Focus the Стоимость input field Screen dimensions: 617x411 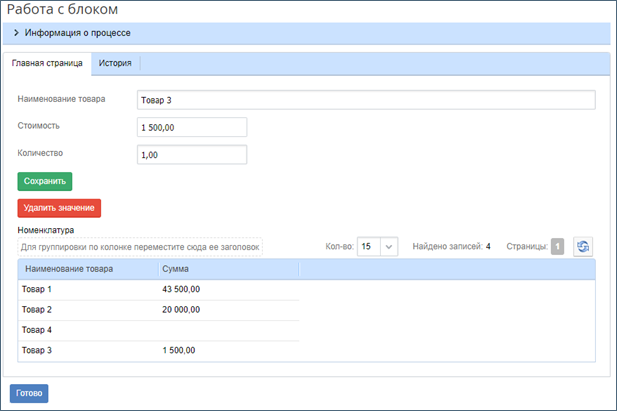click(191, 127)
